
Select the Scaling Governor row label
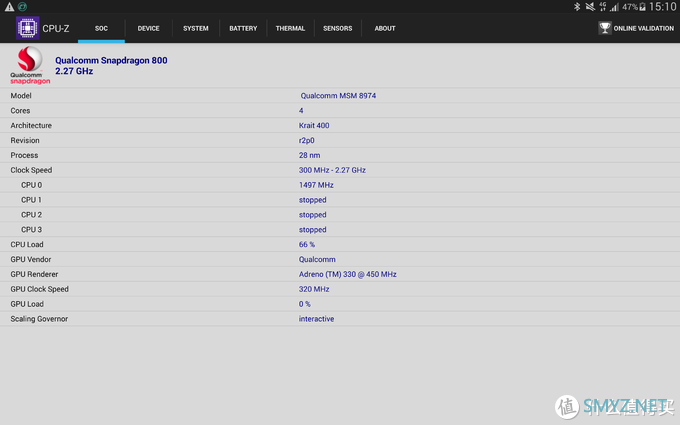[39, 319]
